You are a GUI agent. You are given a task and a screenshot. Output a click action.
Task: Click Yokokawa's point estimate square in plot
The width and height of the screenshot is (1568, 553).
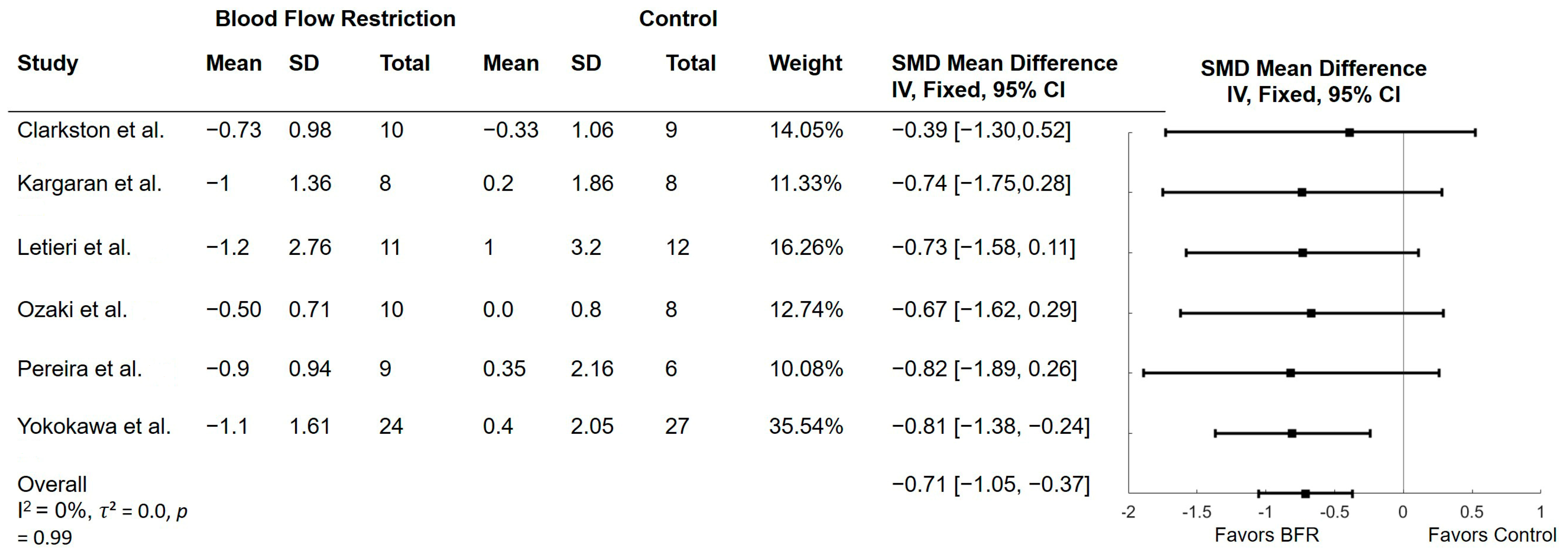point(1292,433)
